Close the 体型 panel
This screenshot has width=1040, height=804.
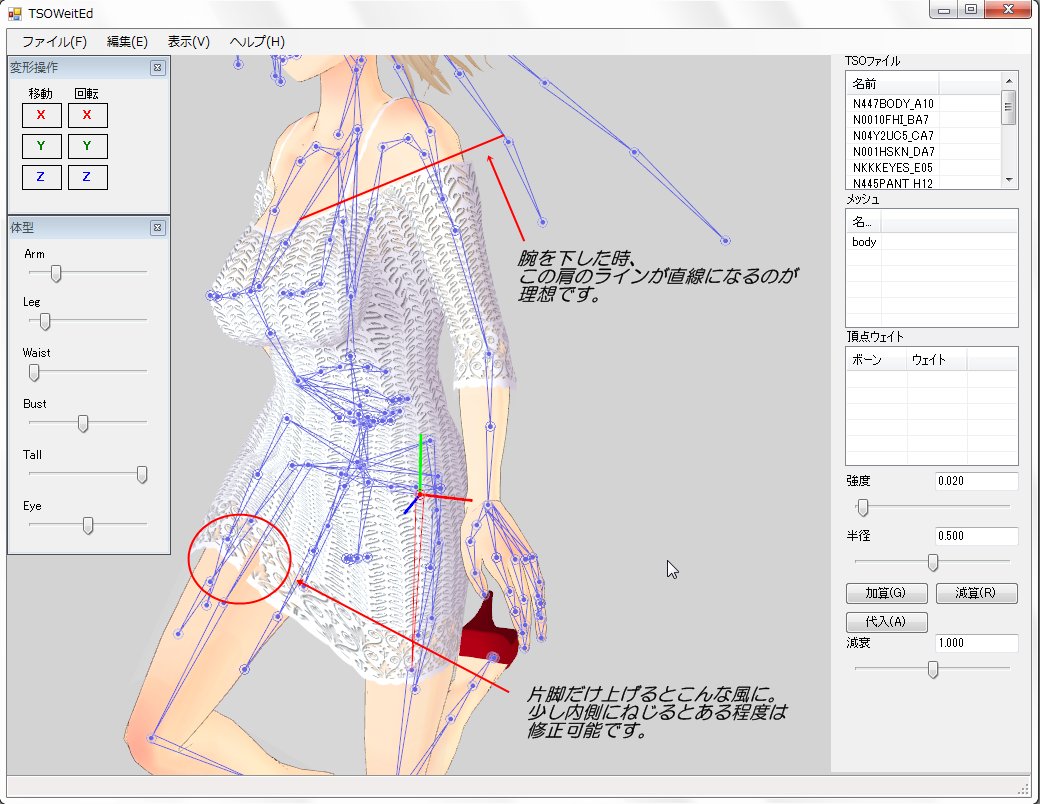[157, 228]
